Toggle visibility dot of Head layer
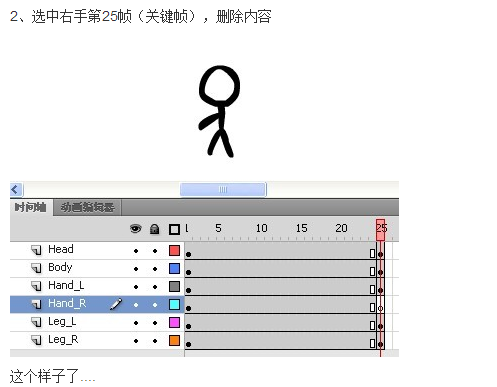The image size is (497, 387). [x=136, y=251]
